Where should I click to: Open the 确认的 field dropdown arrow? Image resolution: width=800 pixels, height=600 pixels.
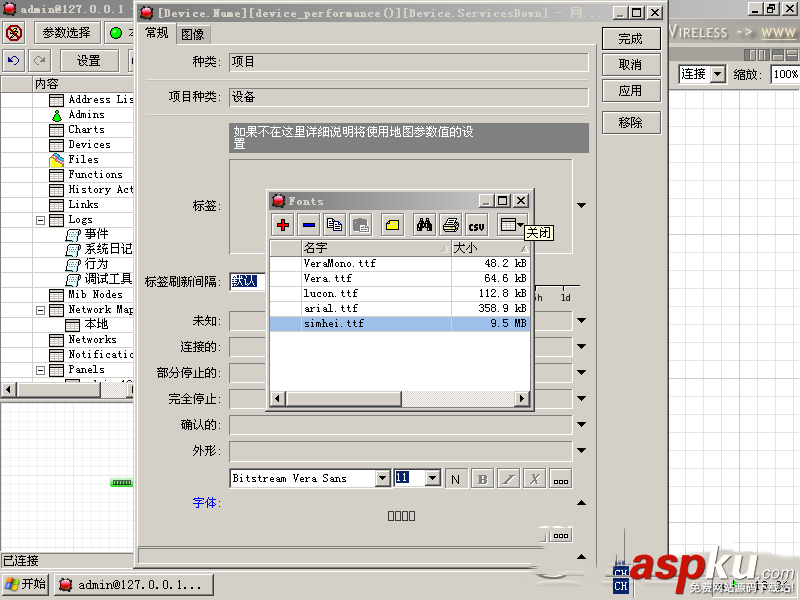coord(581,424)
